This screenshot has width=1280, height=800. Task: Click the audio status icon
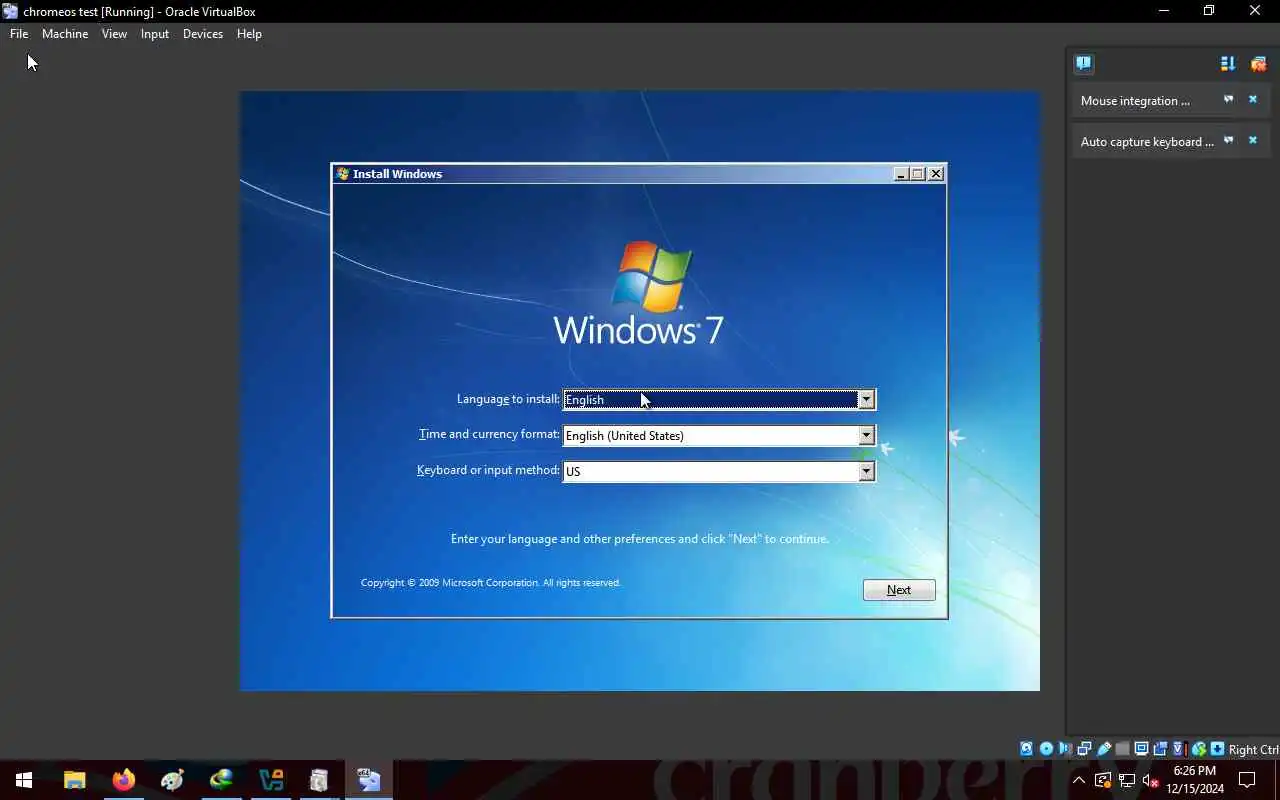coord(1065,749)
